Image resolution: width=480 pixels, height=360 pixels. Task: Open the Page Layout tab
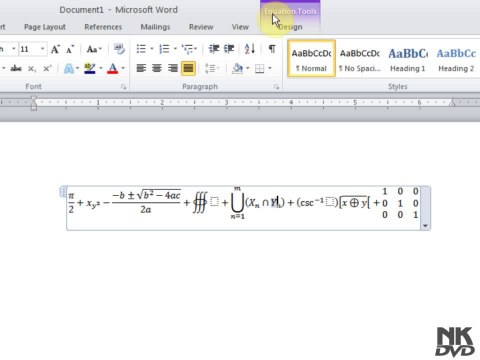(45, 27)
